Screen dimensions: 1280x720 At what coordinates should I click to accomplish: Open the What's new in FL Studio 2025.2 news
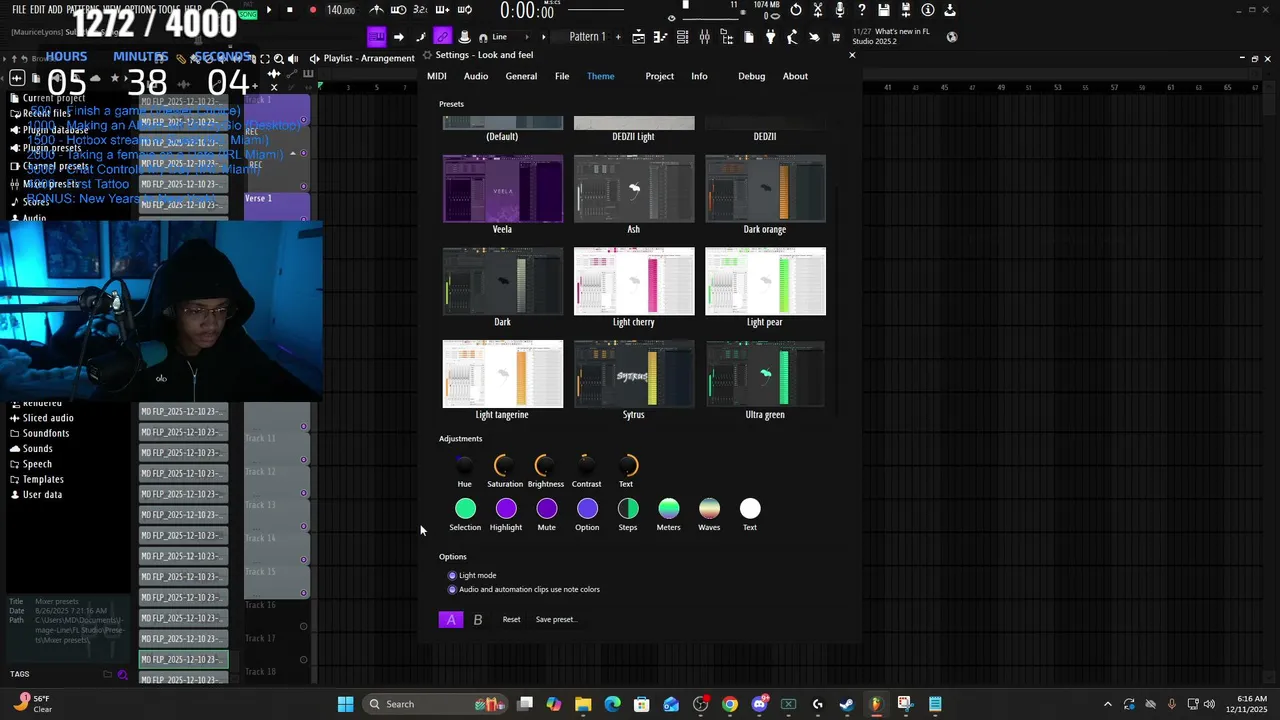click(x=891, y=37)
